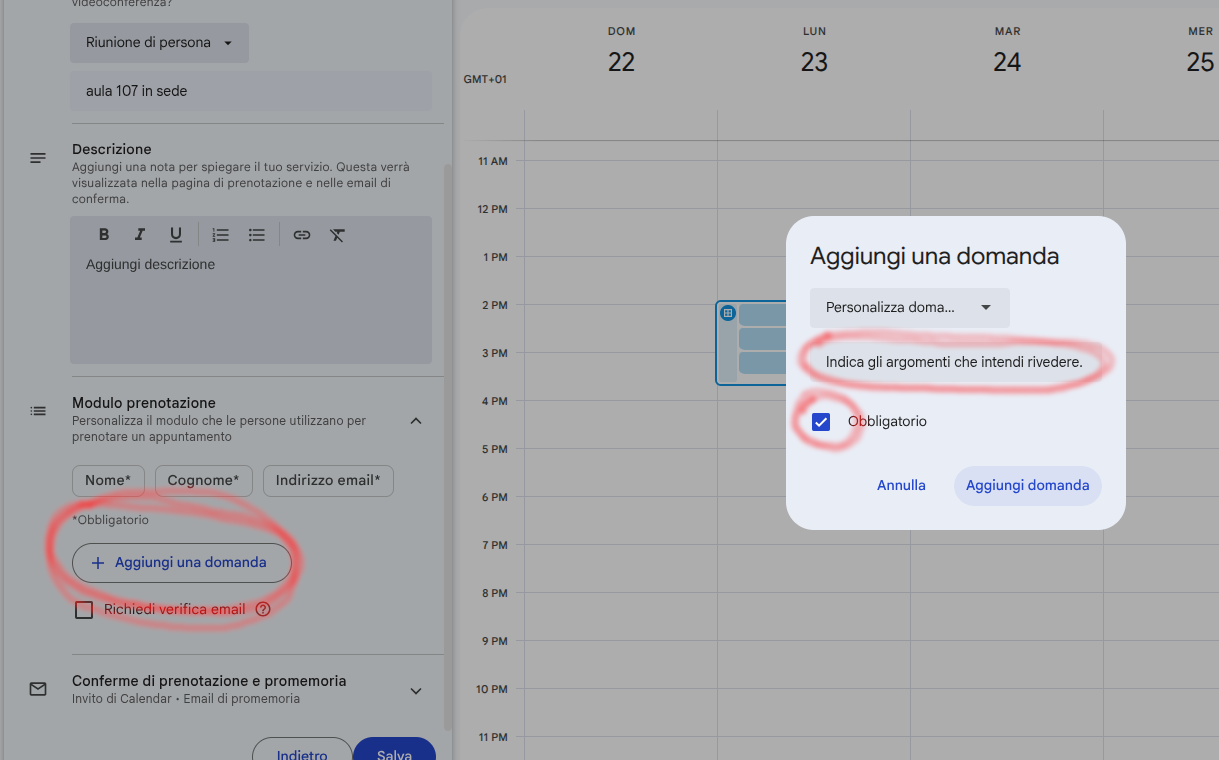Image resolution: width=1219 pixels, height=760 pixels.
Task: Expand Conferme di prenotazione e promemoria
Action: click(417, 691)
